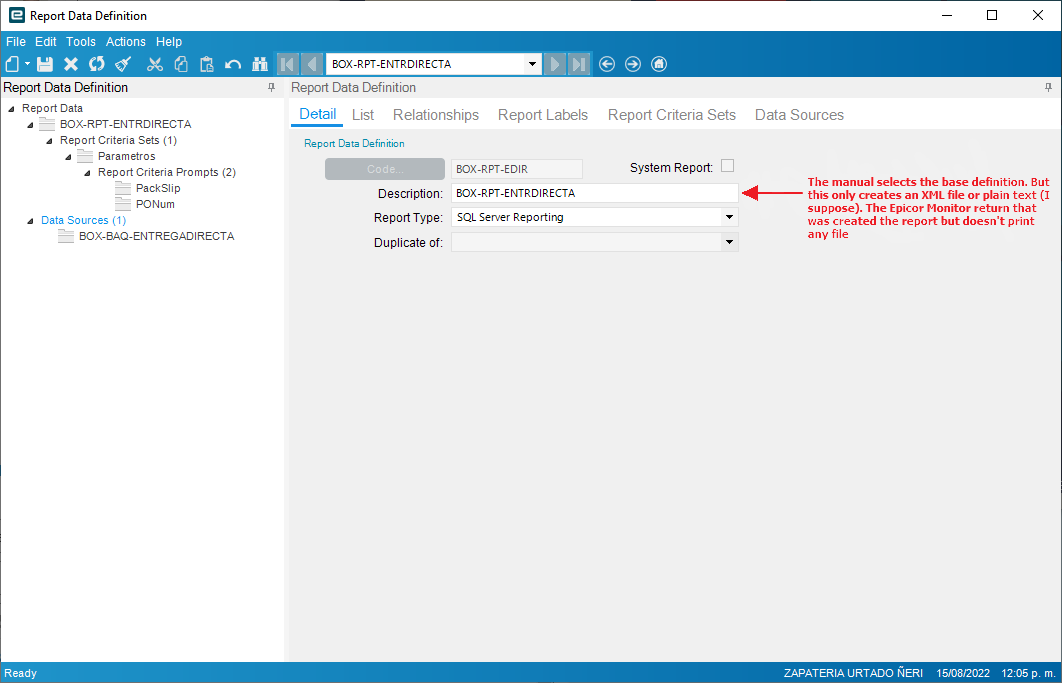Select BOX-RPT-ENTRDIRECTA in the tree
Screen dimensions: 1062x683
pyautogui.click(x=125, y=124)
